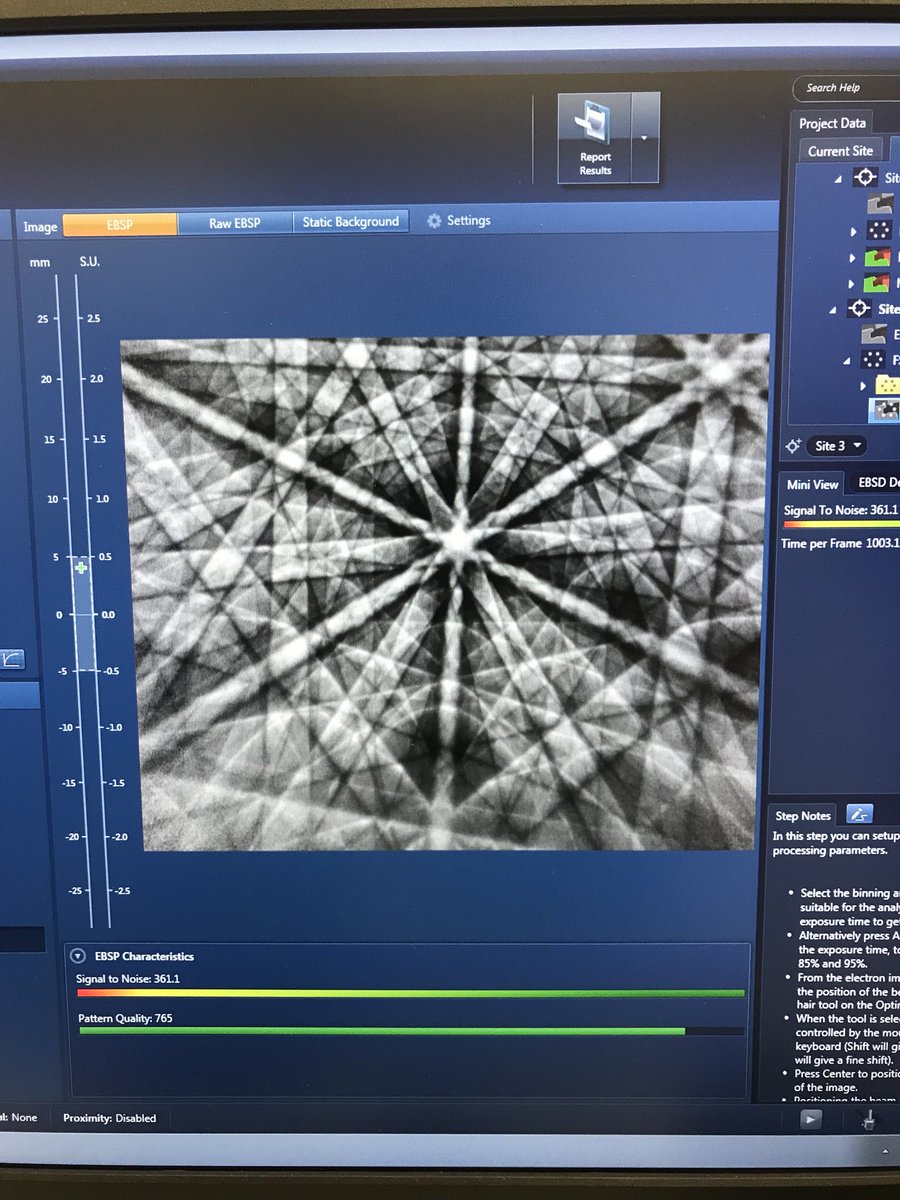
Task: Show the Static Background image
Action: coord(351,222)
